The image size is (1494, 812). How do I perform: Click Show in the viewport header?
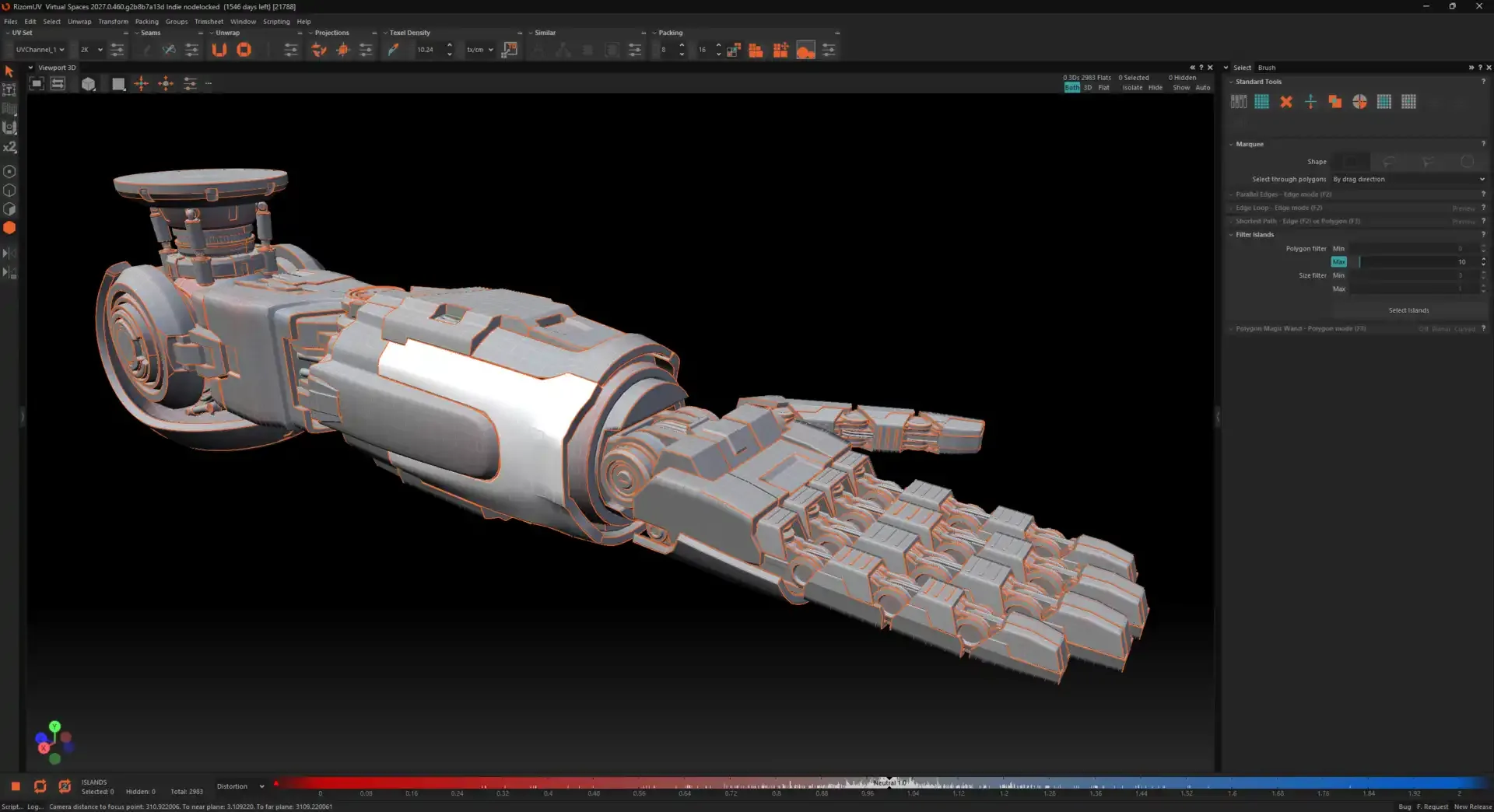[1181, 88]
